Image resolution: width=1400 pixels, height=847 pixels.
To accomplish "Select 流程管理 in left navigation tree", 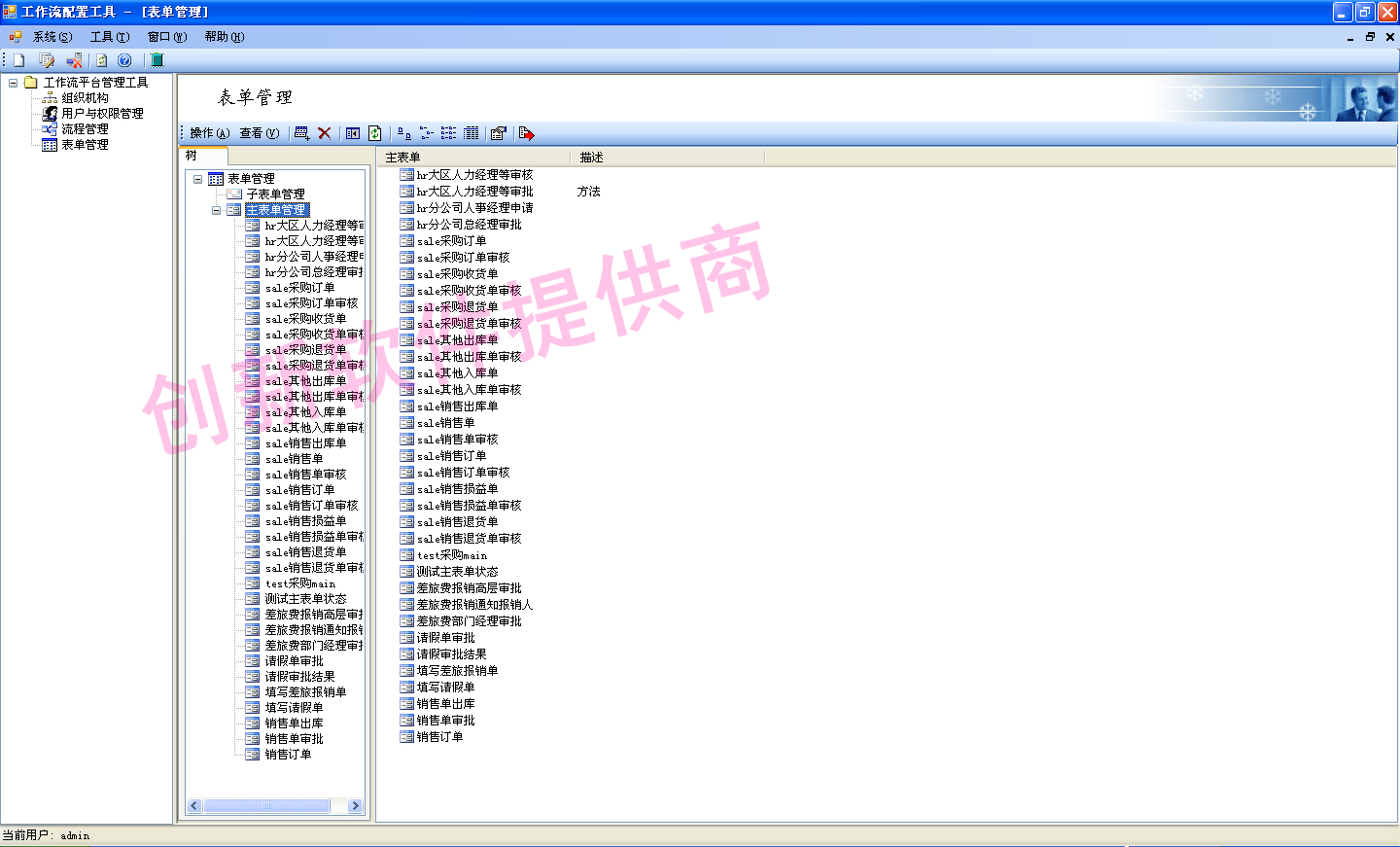I will [85, 129].
